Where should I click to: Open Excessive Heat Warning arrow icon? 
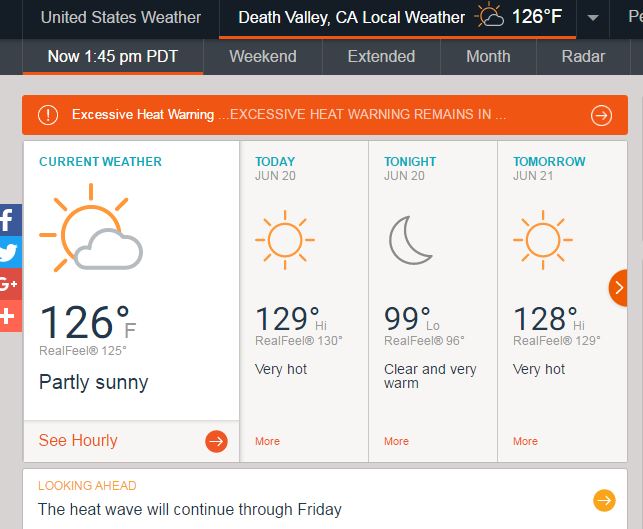(601, 116)
